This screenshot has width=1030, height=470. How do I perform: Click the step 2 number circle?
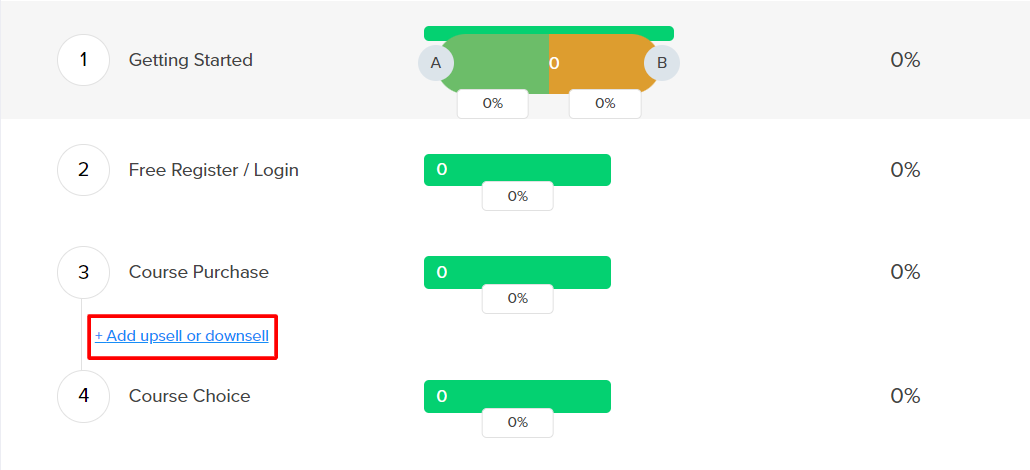83,170
